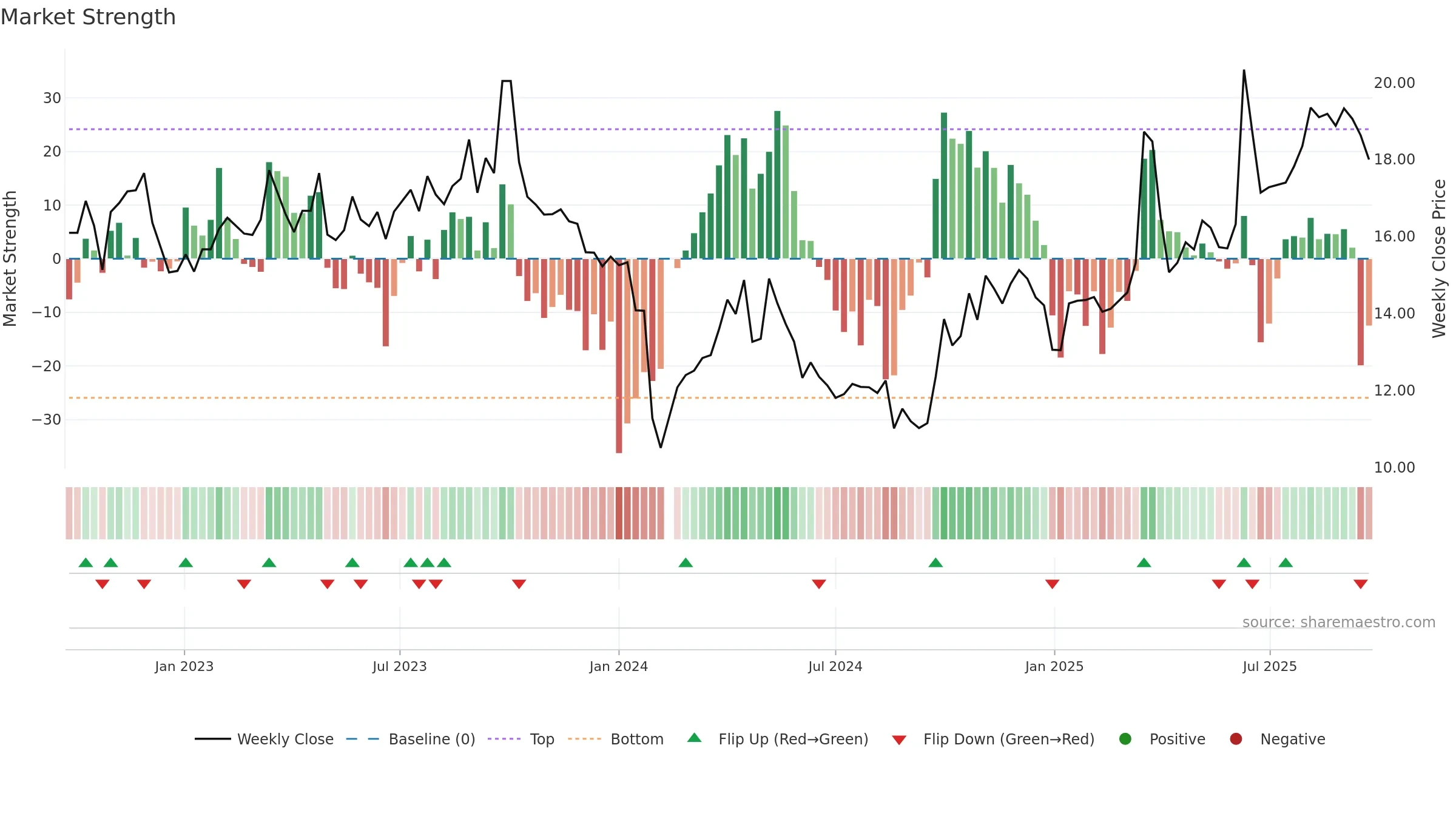This screenshot has height=819, width=1456.
Task: Click the Jul 2025 x-axis label
Action: pyautogui.click(x=1270, y=666)
